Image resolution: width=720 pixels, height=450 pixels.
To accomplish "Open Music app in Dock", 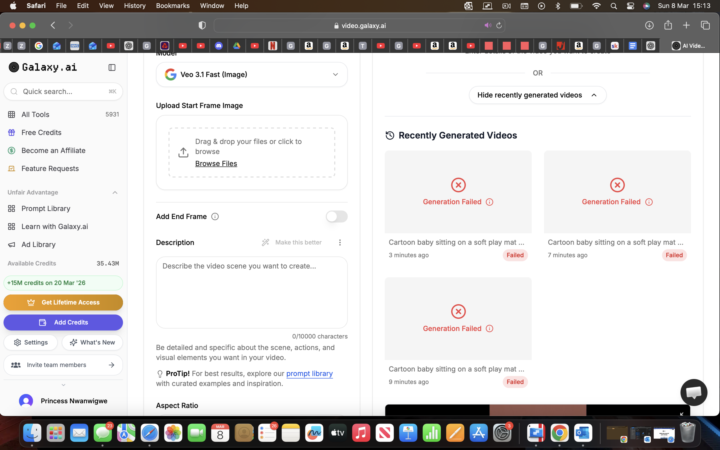I will click(361, 433).
